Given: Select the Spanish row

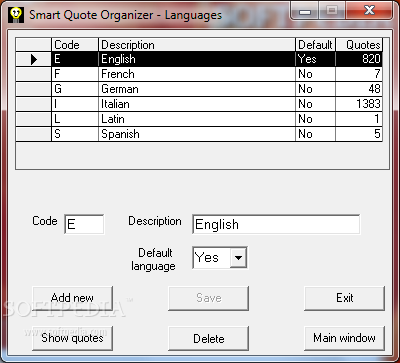Looking at the screenshot, I should [199, 134].
